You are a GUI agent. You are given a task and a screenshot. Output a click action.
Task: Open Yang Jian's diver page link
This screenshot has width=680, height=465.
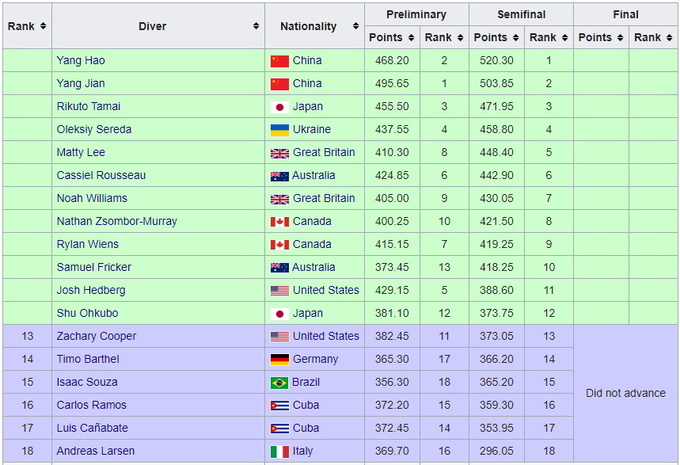point(80,84)
